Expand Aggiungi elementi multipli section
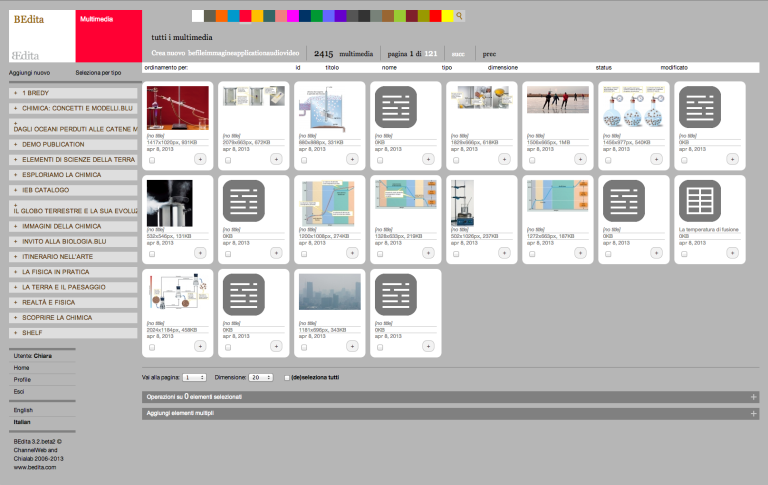The height and width of the screenshot is (485, 768). coord(753,413)
